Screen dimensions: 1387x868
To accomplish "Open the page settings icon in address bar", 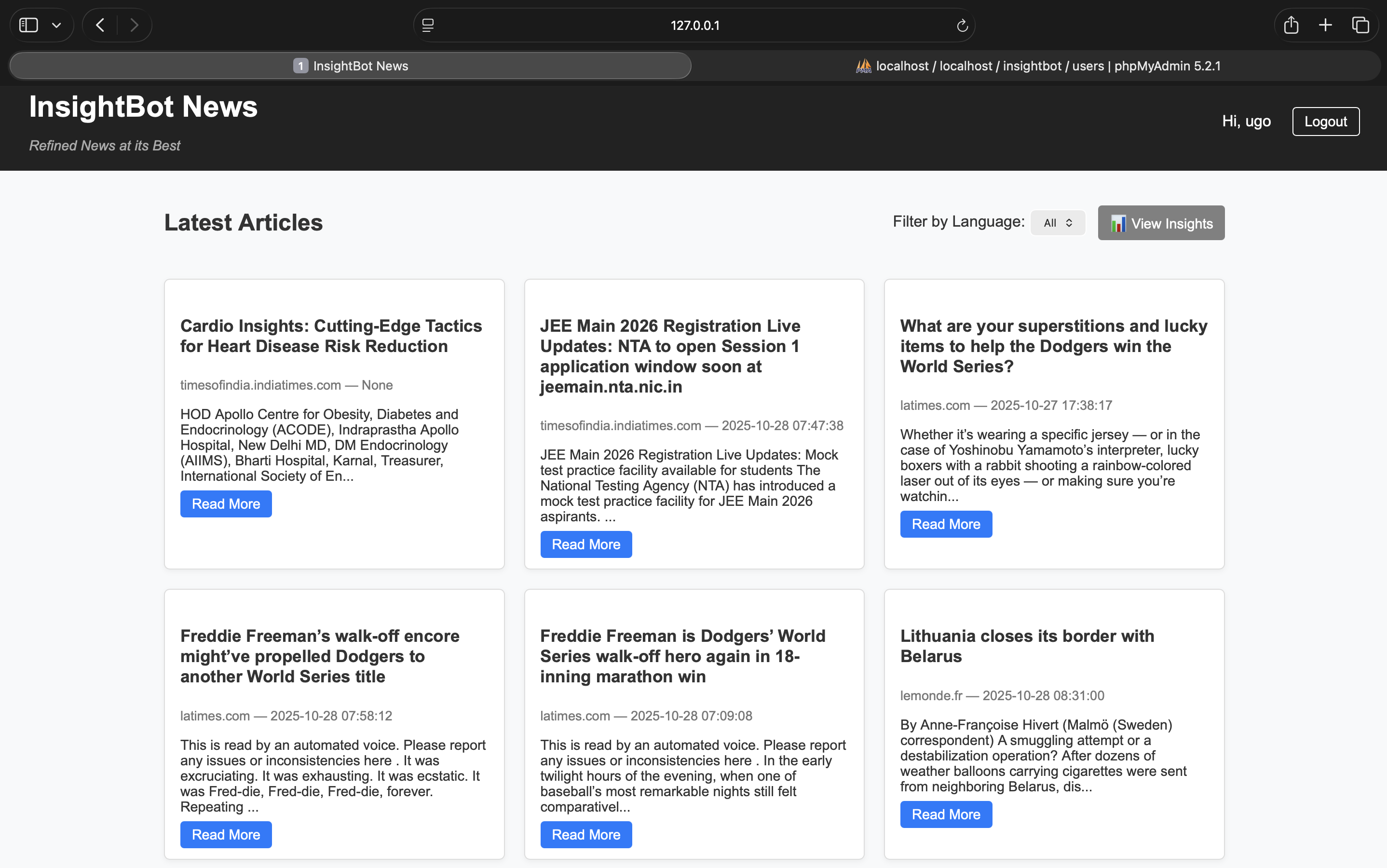I will coord(428,25).
